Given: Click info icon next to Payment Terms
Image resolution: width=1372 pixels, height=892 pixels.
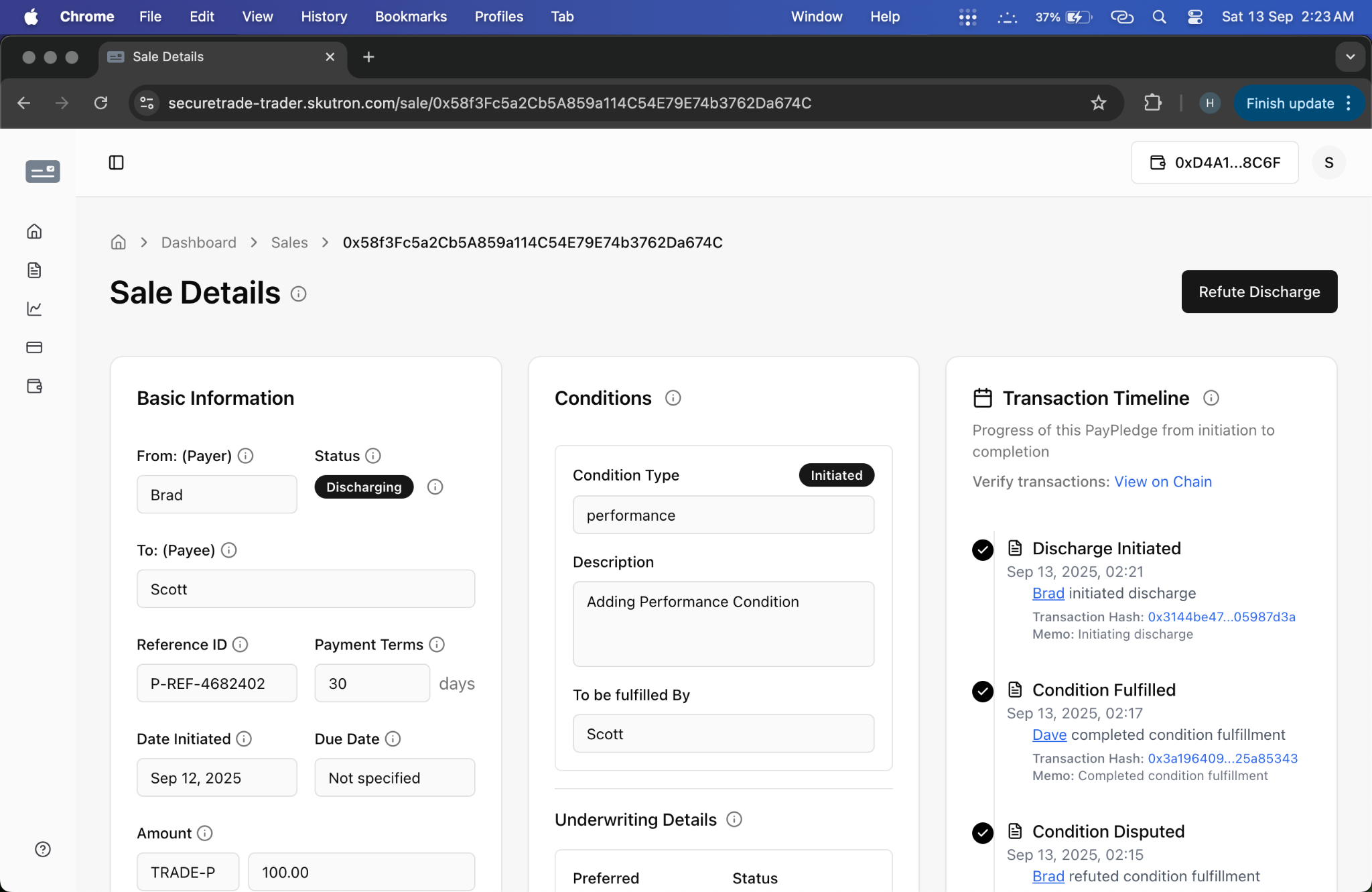Looking at the screenshot, I should [x=437, y=644].
